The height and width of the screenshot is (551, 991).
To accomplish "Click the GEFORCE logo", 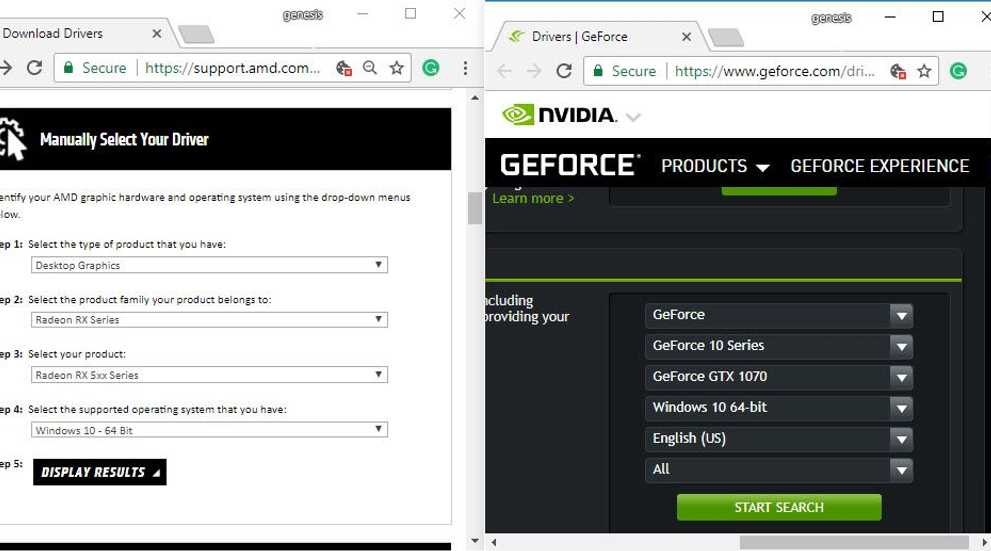I will coord(569,165).
